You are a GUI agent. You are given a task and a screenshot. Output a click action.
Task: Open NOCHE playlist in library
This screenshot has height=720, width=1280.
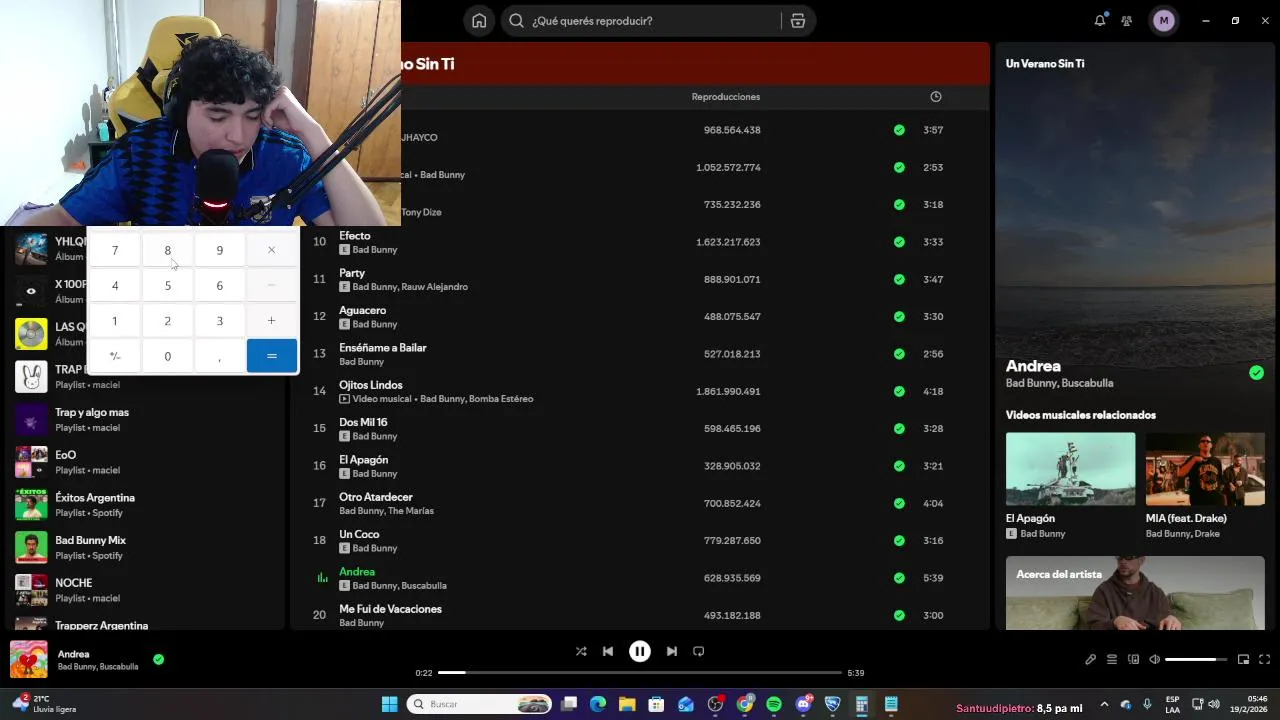(x=145, y=590)
